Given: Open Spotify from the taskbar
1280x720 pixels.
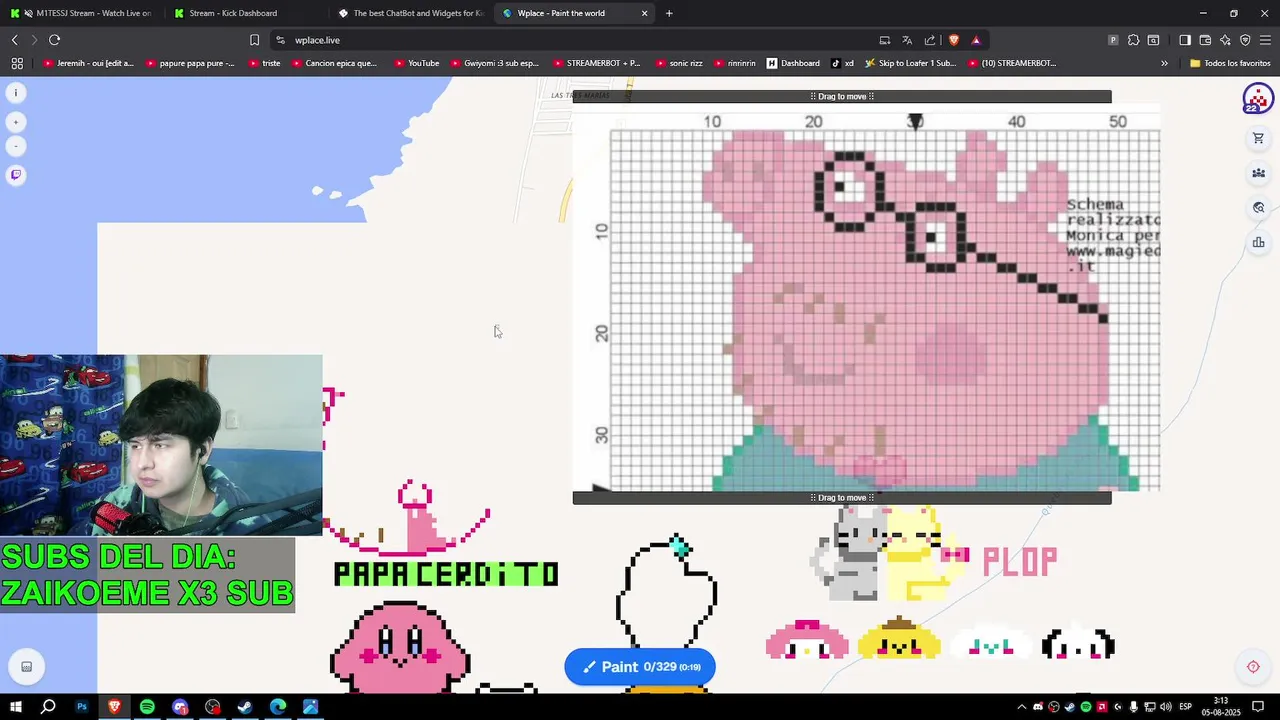Looking at the screenshot, I should (147, 707).
